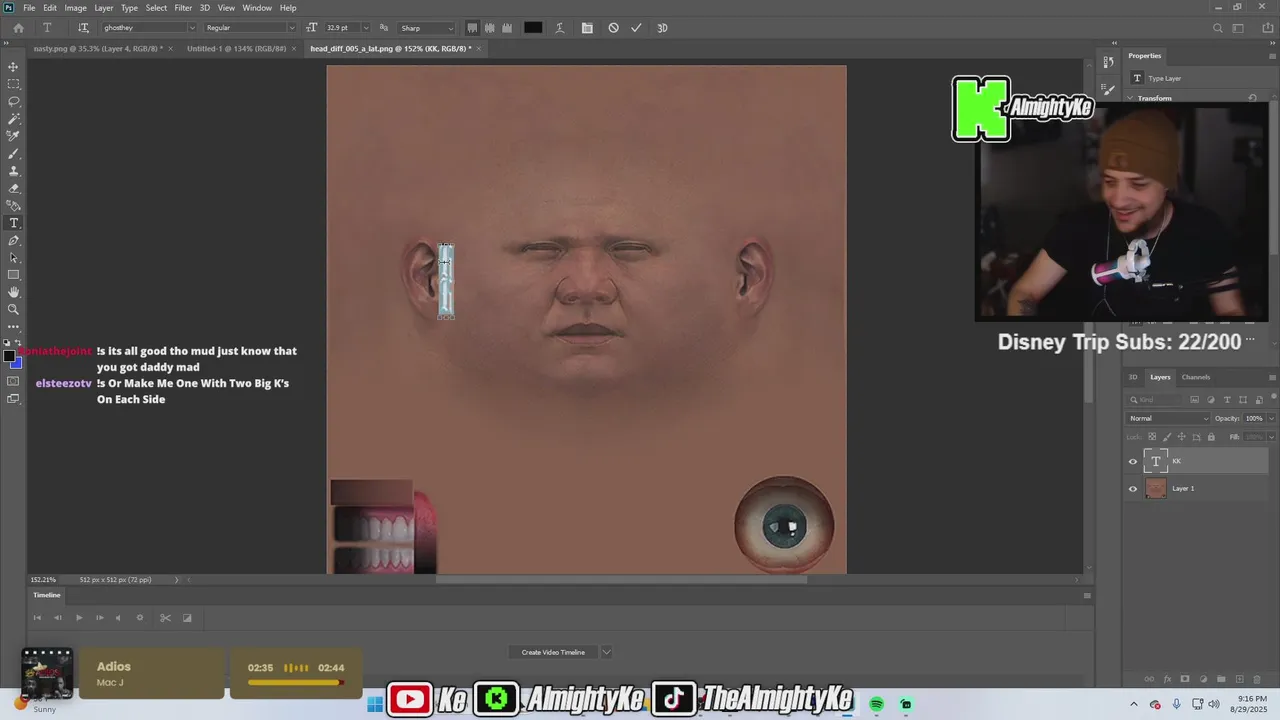This screenshot has width=1280, height=720.
Task: Link layers icon in Layers panel
Action: pos(1148,679)
